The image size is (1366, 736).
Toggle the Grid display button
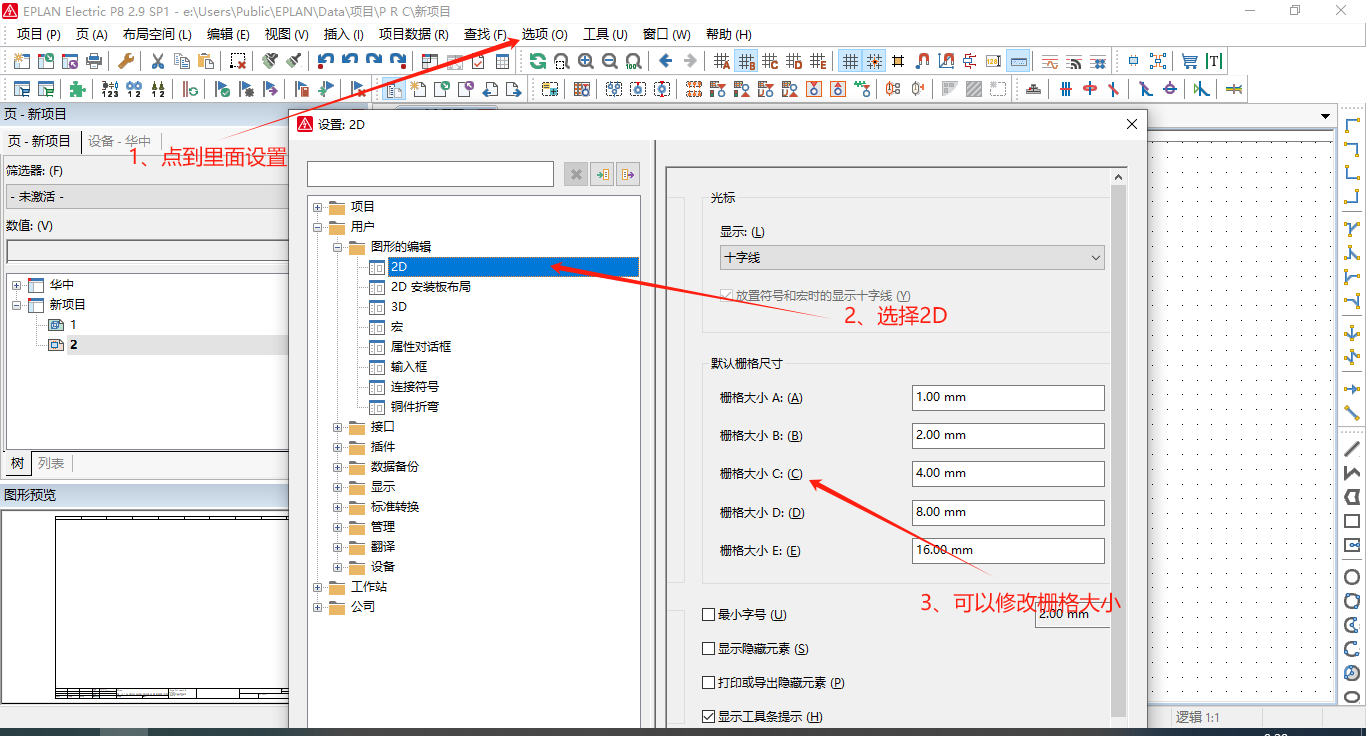point(850,61)
